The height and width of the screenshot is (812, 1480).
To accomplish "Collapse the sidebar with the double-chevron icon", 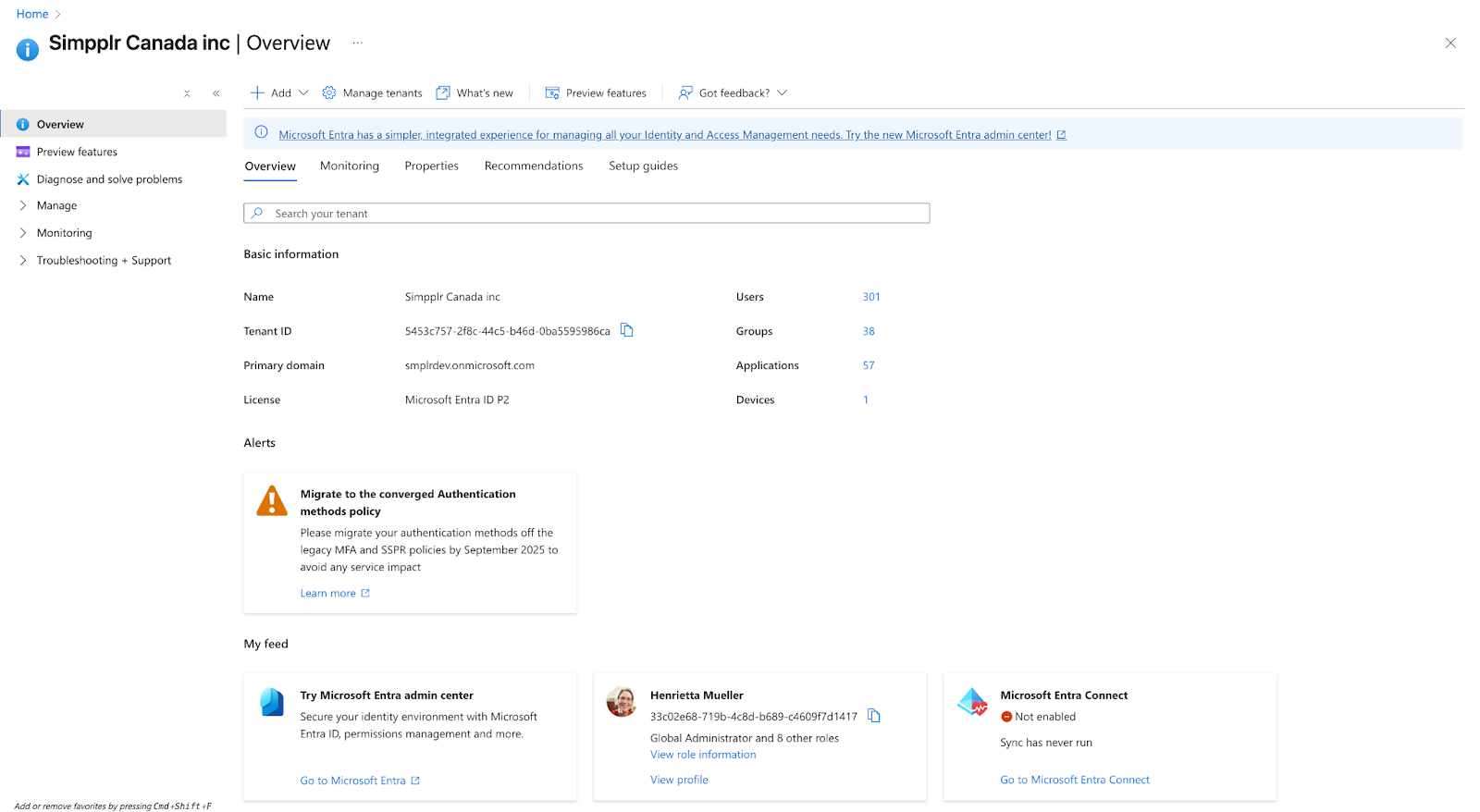I will click(216, 93).
